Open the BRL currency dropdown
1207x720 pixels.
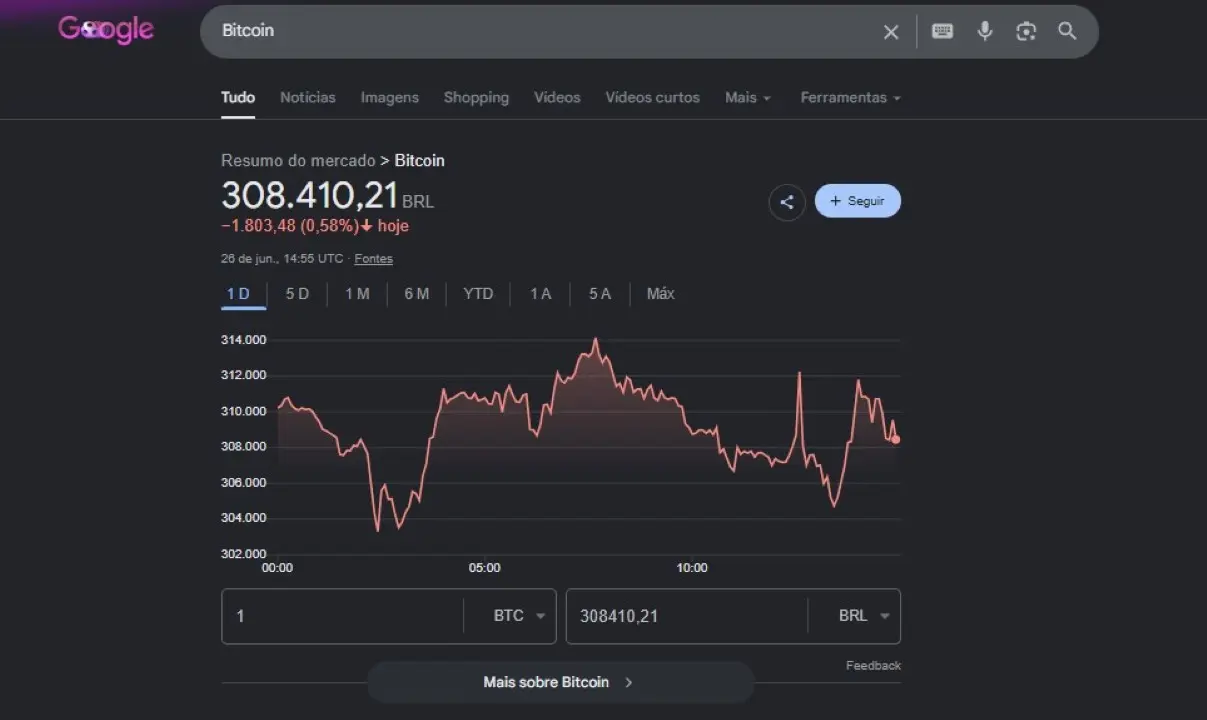coord(864,616)
